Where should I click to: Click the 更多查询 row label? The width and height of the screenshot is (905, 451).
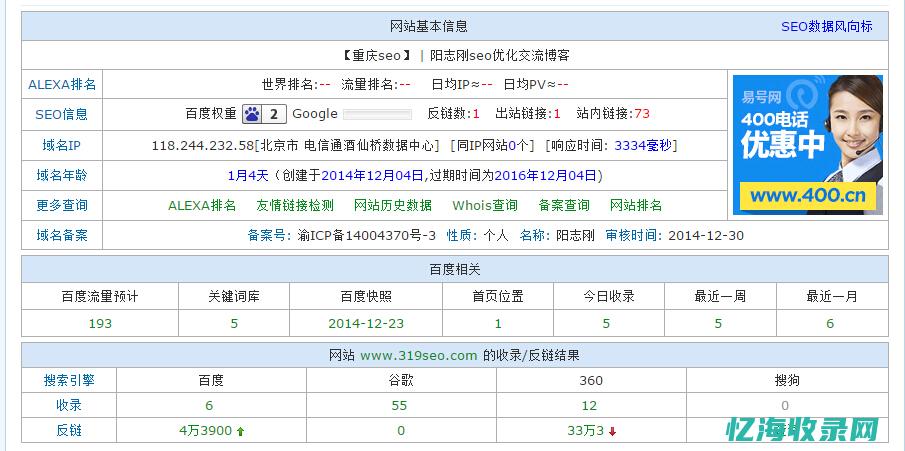tap(62, 206)
